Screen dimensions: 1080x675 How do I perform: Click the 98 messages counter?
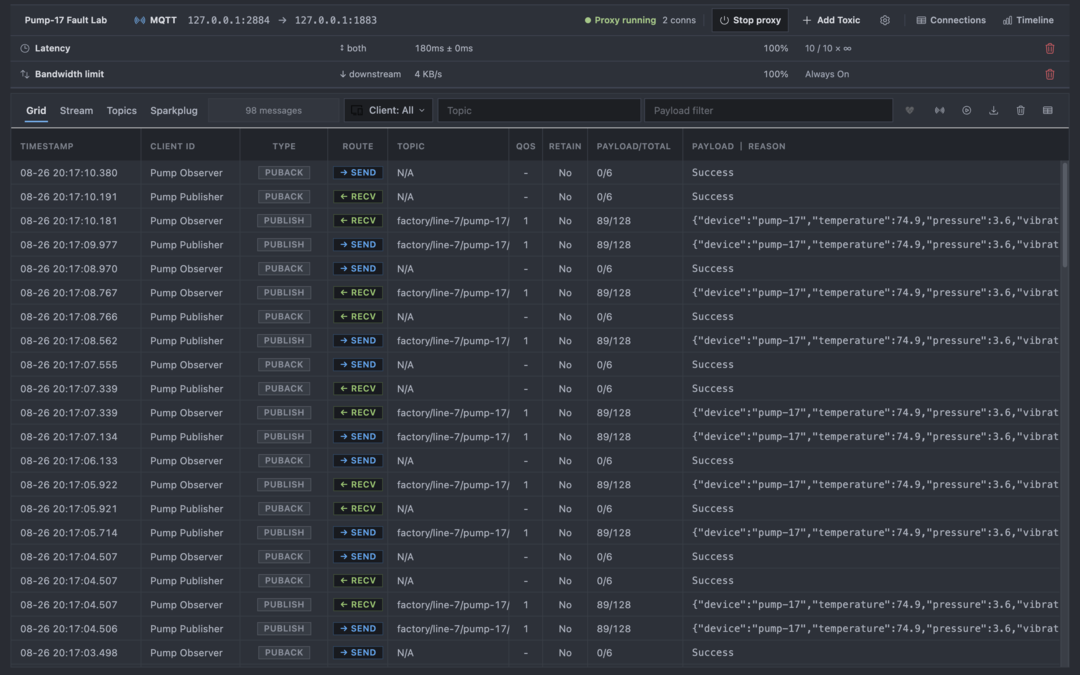273,110
